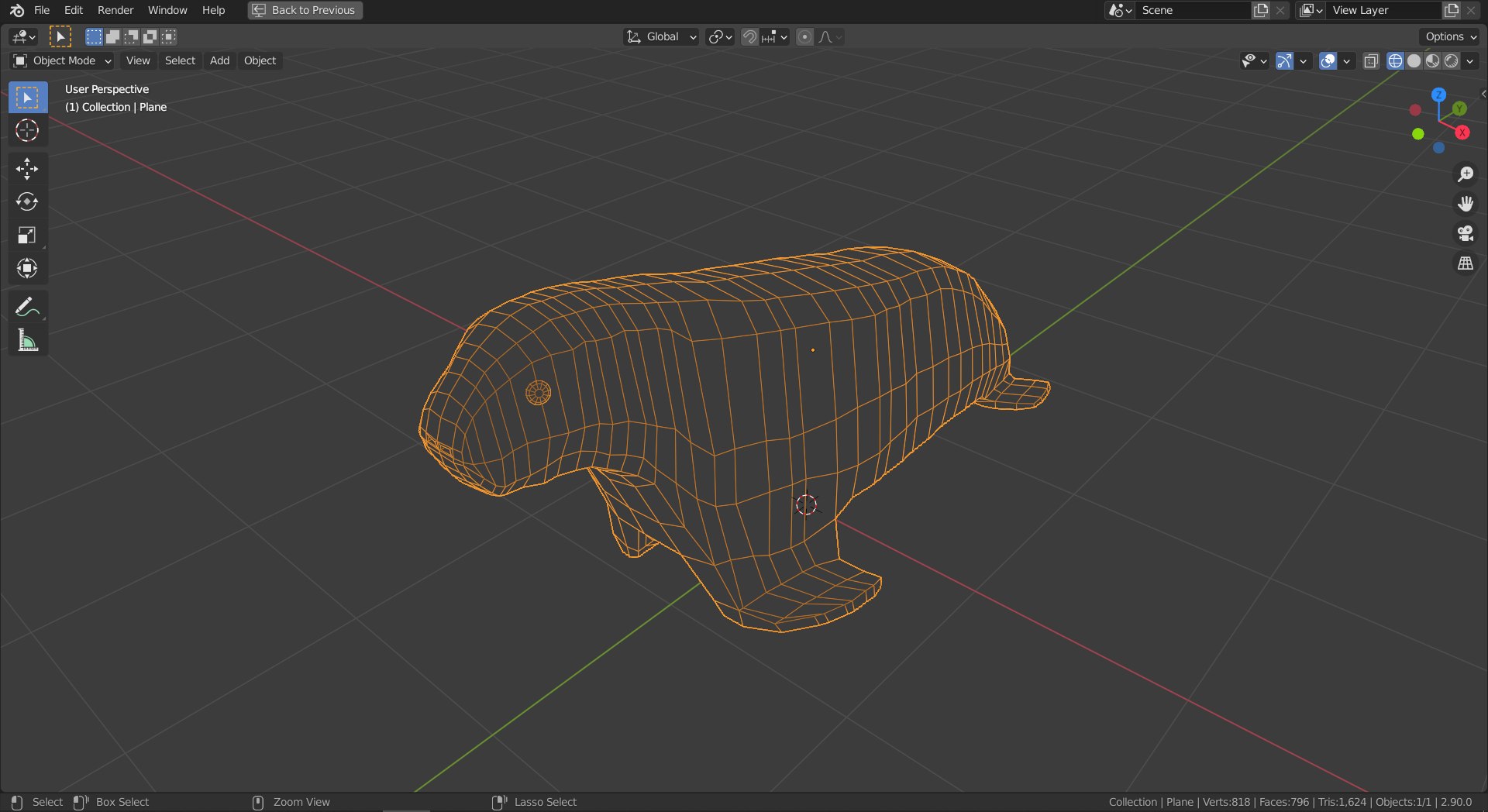Choose the Scale tool
The height and width of the screenshot is (812, 1488).
[28, 235]
